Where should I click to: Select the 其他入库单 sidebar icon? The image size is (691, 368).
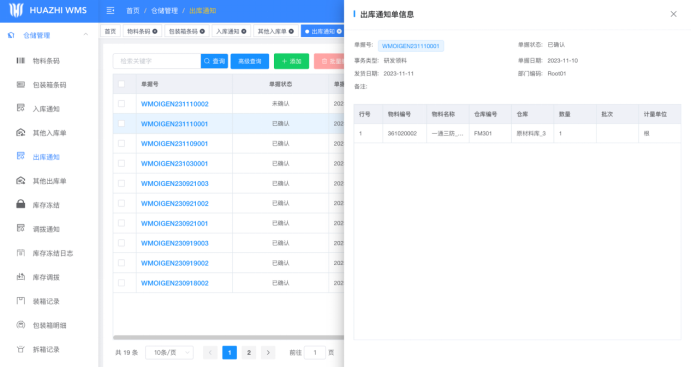21,133
